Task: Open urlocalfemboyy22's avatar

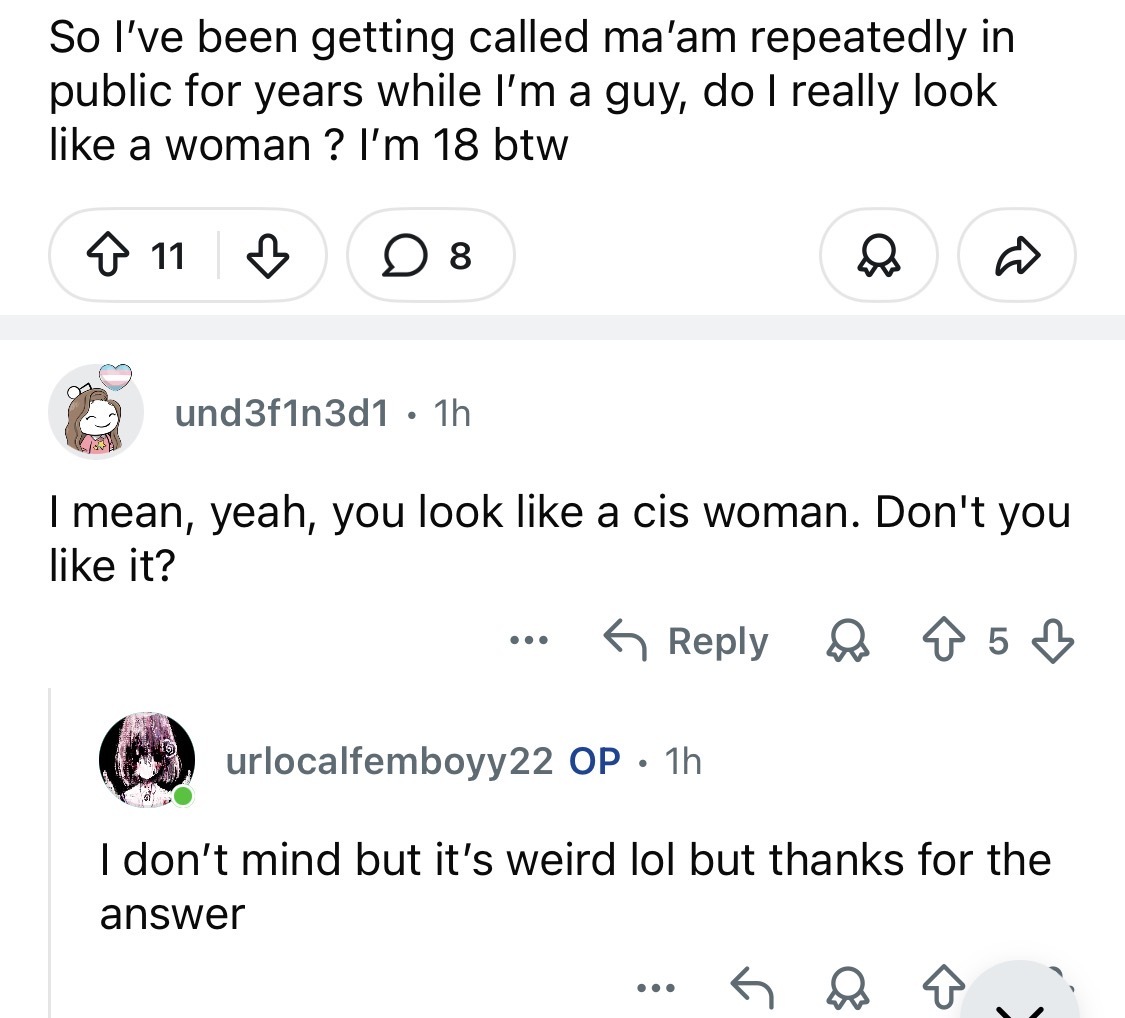Action: coord(146,762)
